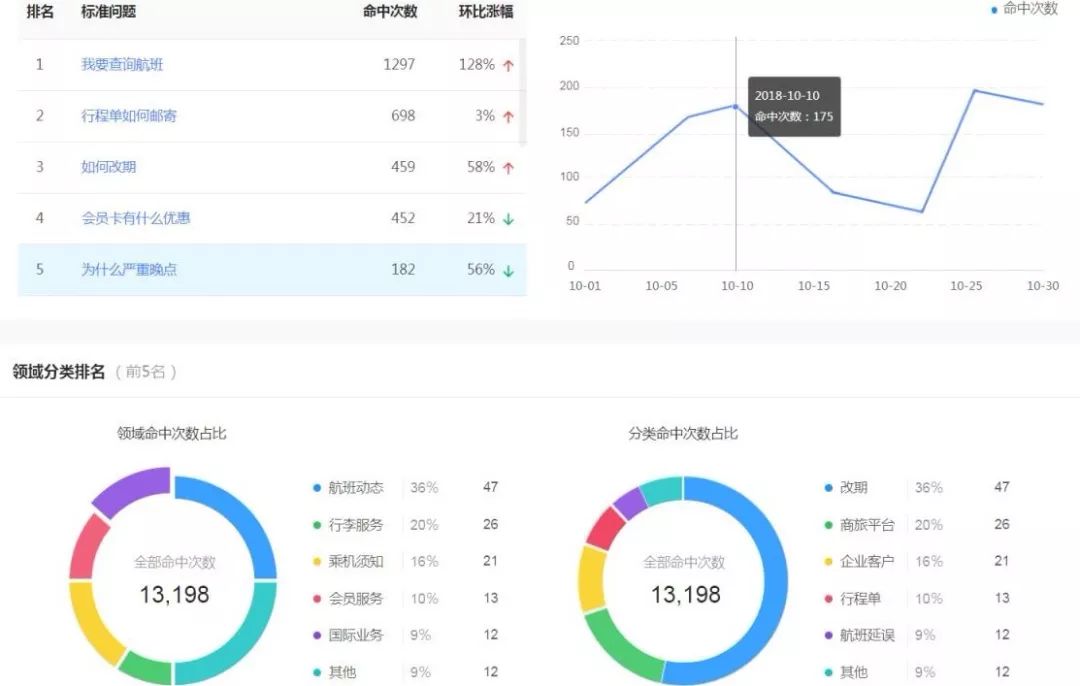Viewport: 1080px width, 686px height.
Task: Click the red up arrow beside 3%
Action: tap(508, 117)
